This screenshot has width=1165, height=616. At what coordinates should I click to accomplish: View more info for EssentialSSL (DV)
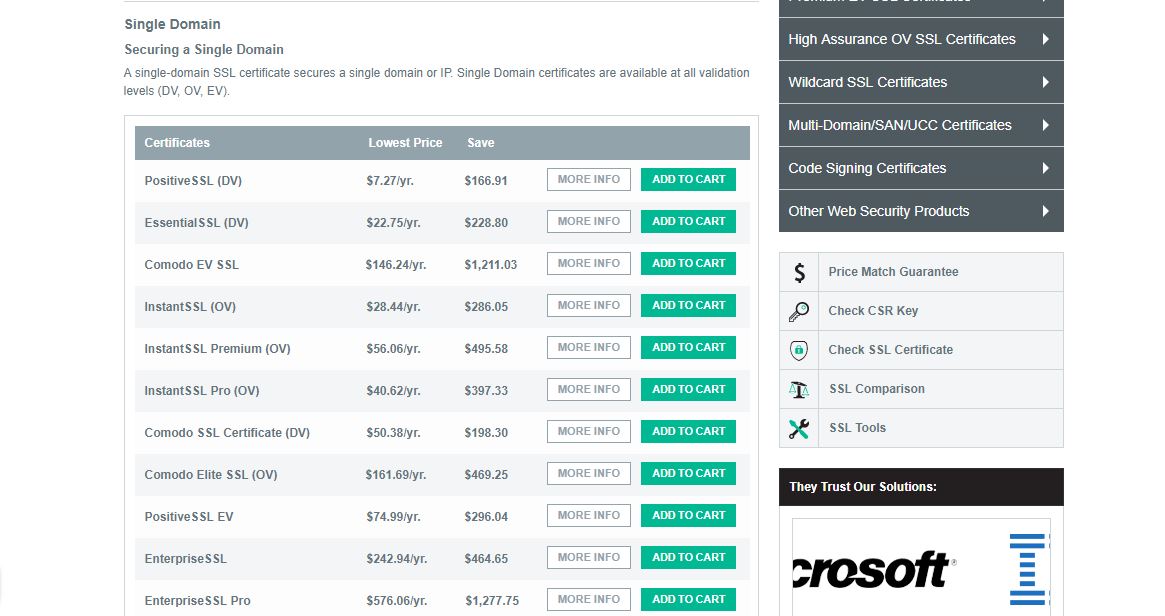coord(588,221)
